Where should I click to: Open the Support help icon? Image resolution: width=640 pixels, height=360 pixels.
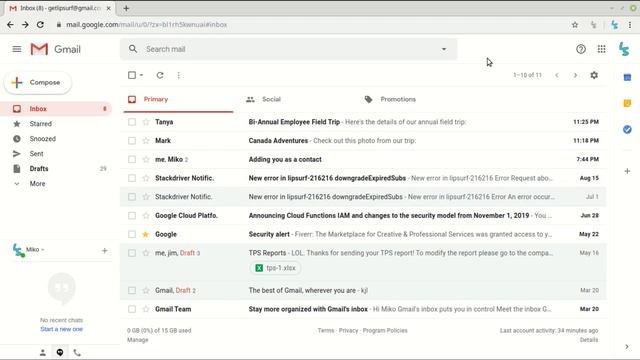(x=581, y=49)
